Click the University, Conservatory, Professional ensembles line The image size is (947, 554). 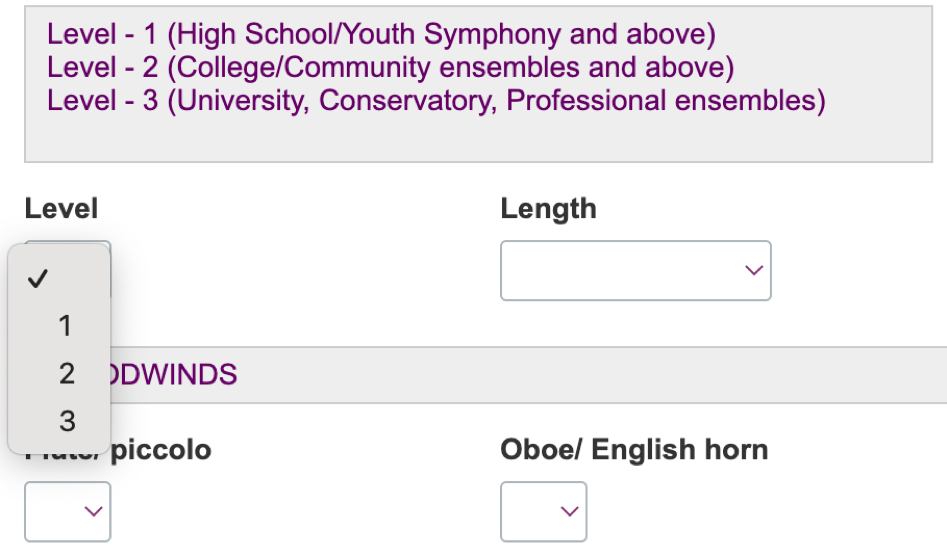pyautogui.click(x=436, y=101)
